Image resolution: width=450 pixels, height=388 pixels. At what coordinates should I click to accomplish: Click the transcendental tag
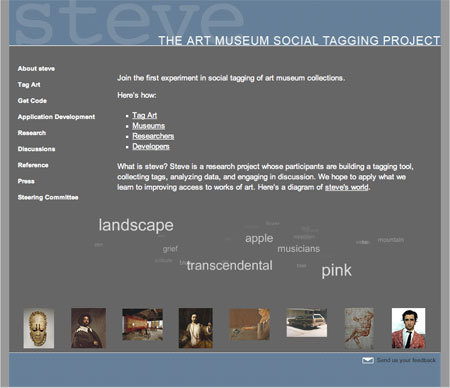click(x=230, y=266)
